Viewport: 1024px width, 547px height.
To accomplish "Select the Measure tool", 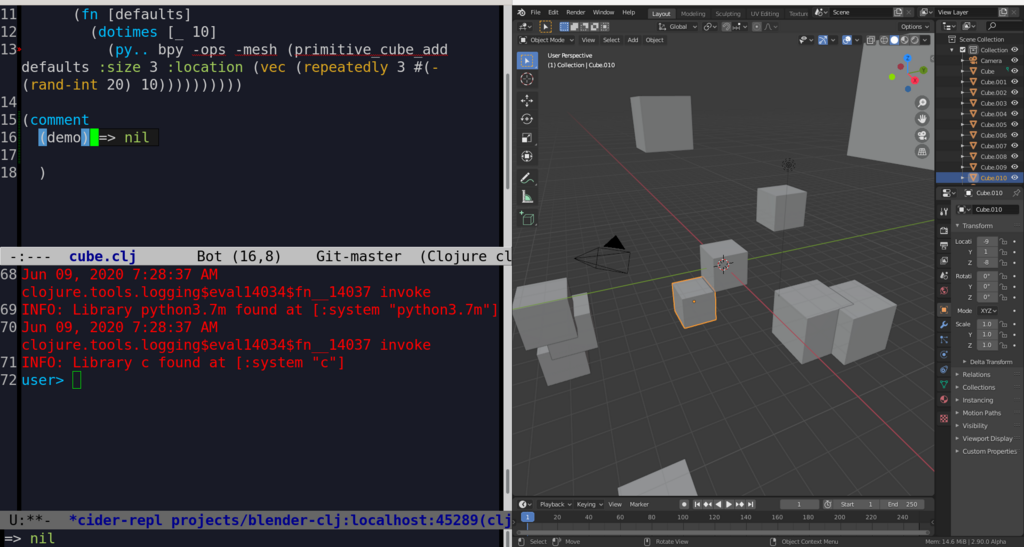I will coord(527,196).
